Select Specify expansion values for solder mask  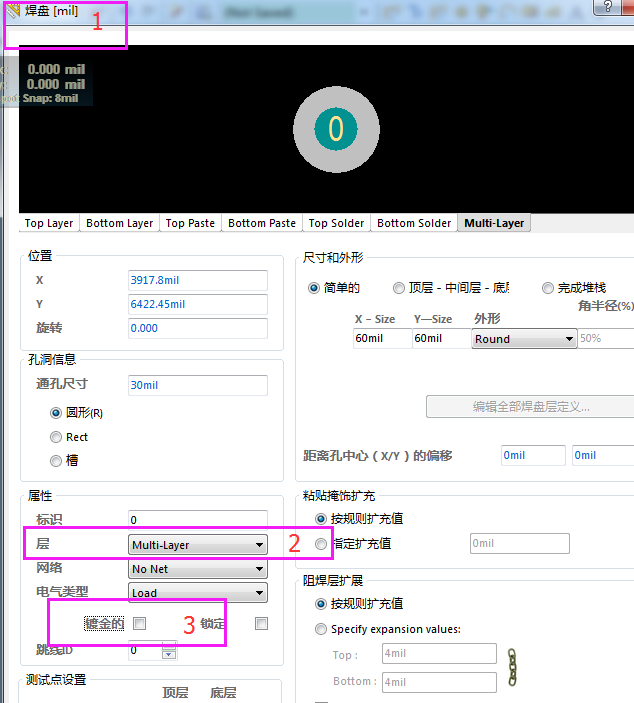pos(321,629)
